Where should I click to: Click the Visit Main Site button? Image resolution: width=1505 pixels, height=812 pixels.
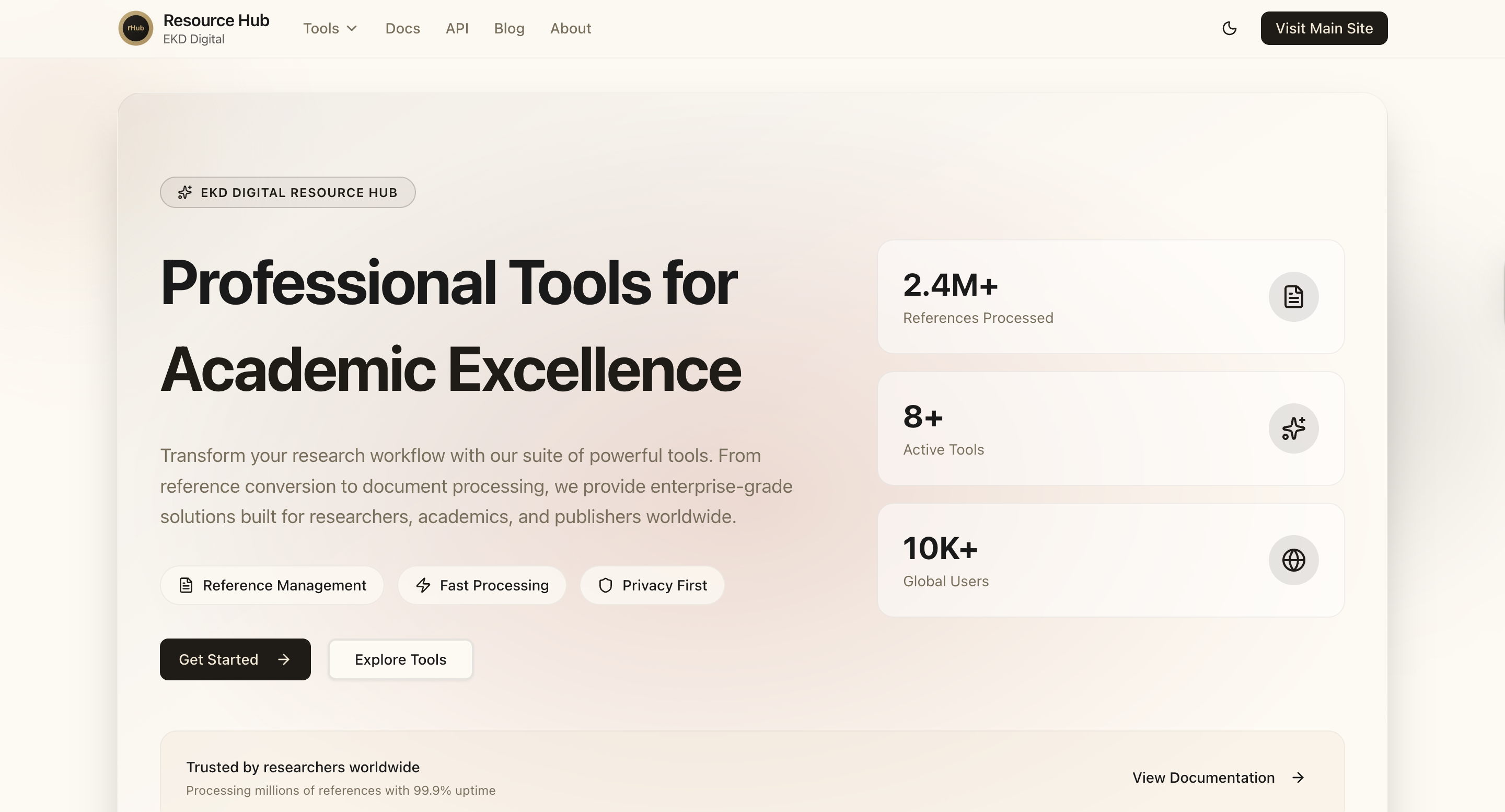click(x=1323, y=28)
